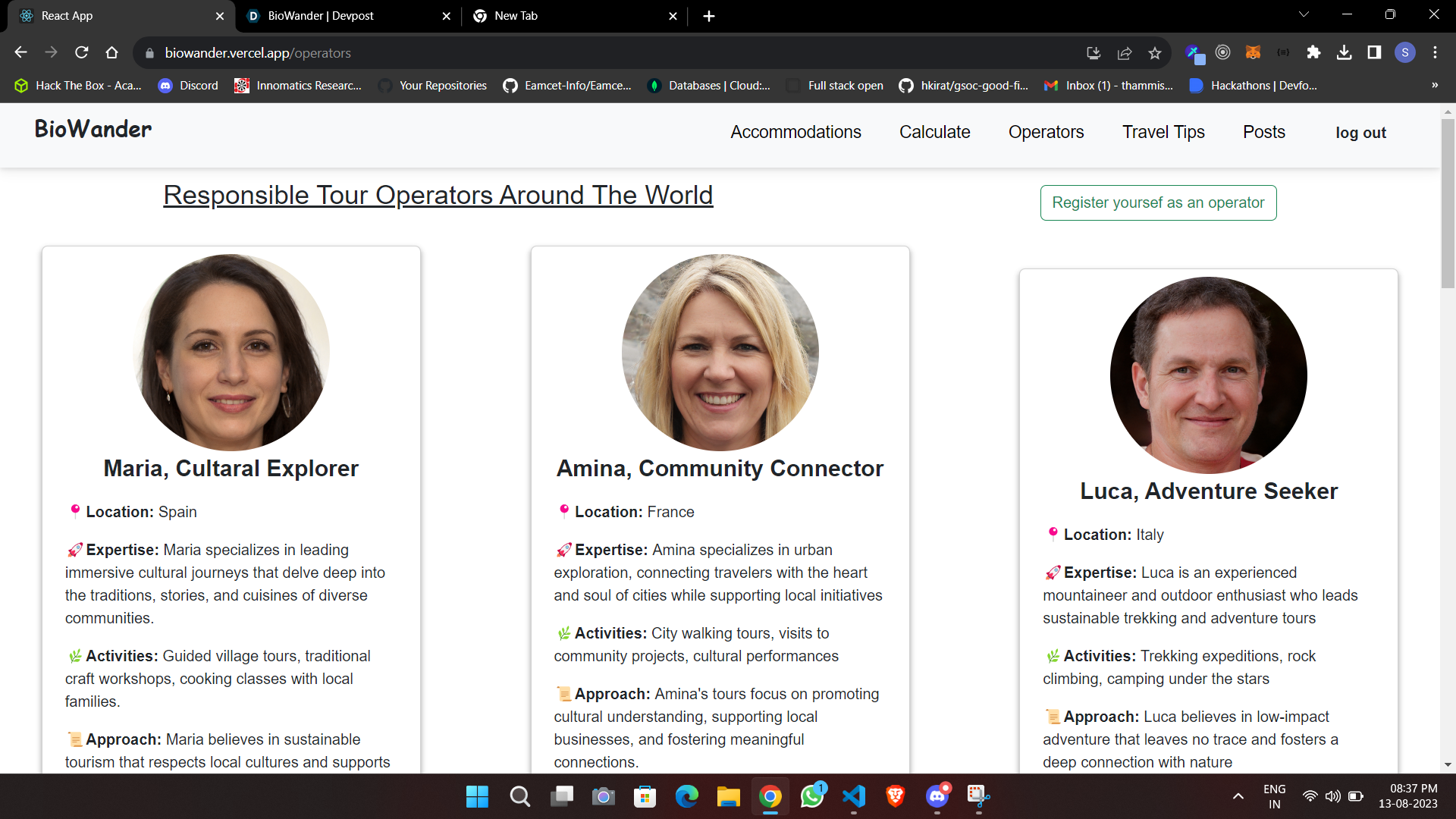Toggle the browser side panel icon

click(x=1374, y=52)
